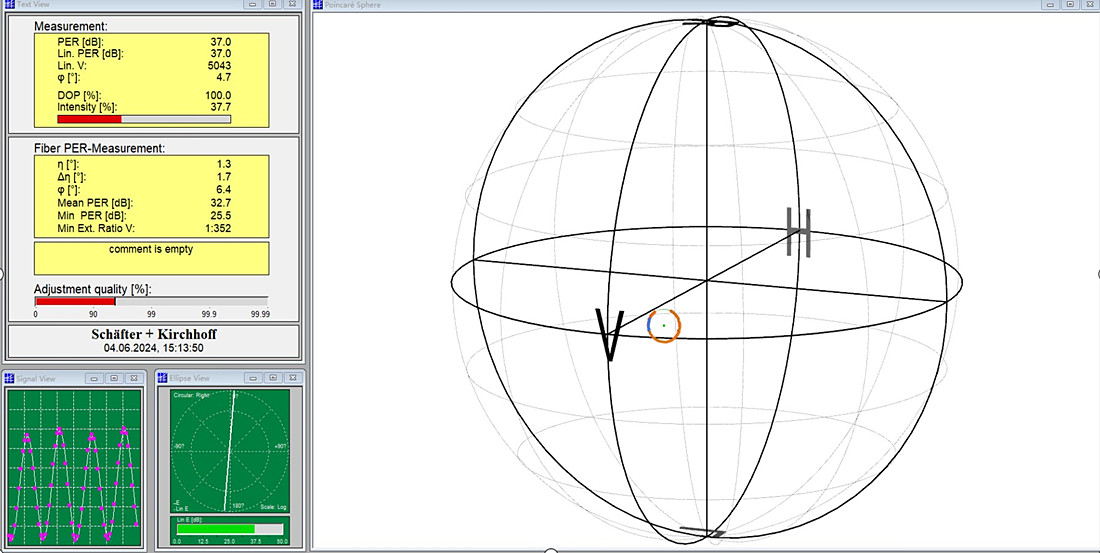Minimize the Ellipse View window
This screenshot has height=553, width=1100.
tap(255, 378)
